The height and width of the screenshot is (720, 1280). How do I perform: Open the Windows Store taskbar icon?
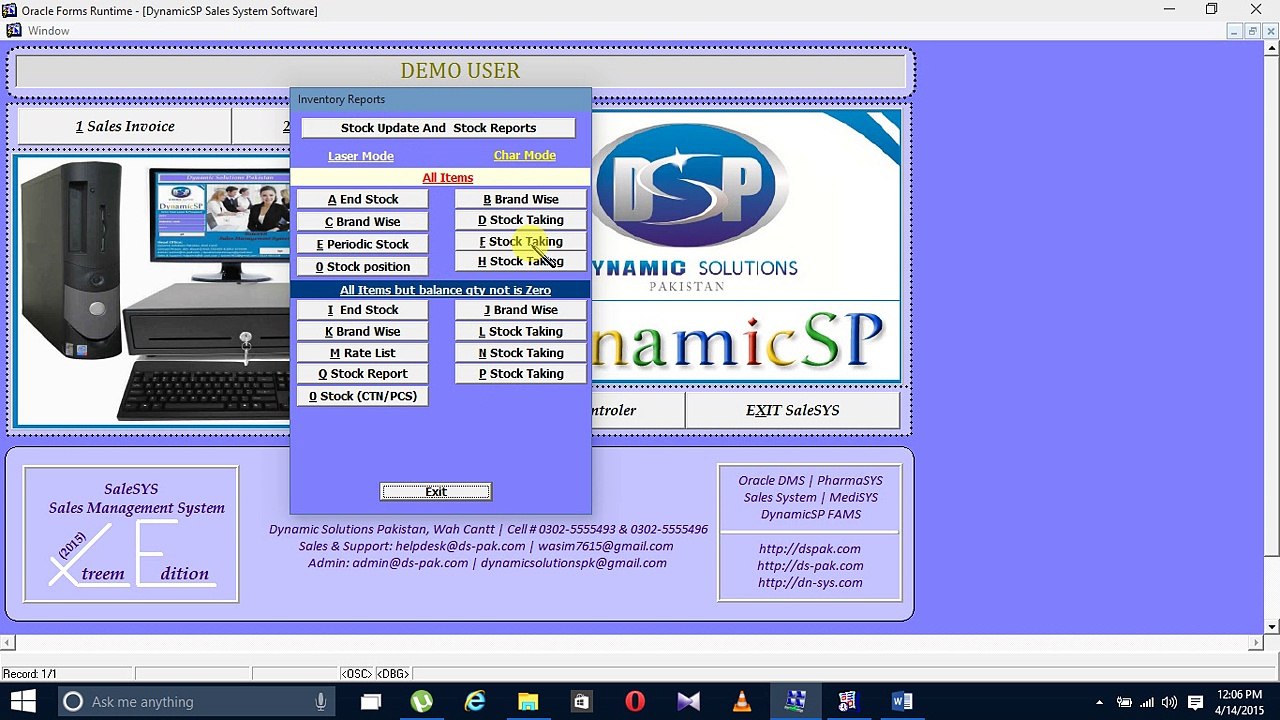click(581, 702)
